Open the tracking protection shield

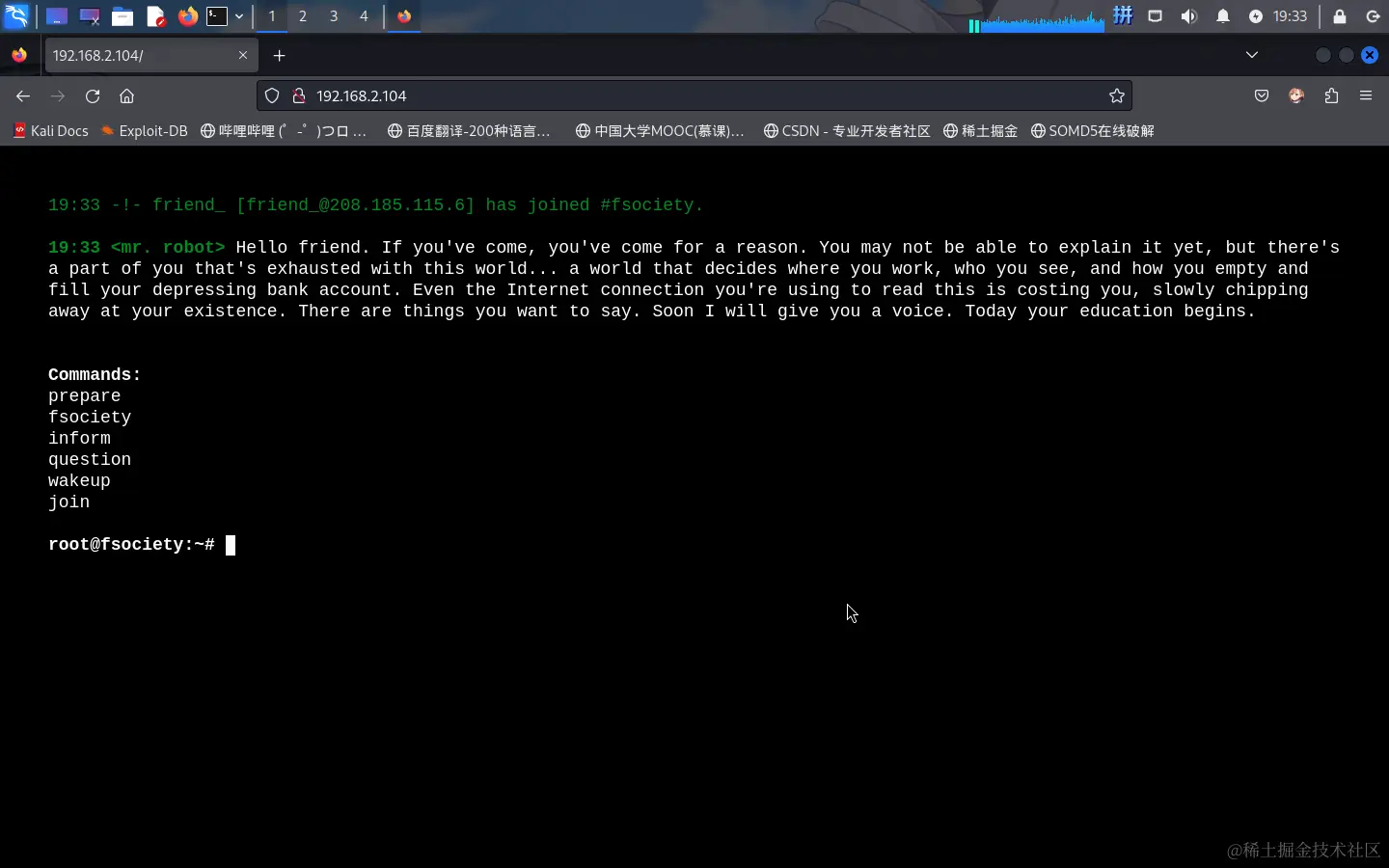click(272, 95)
